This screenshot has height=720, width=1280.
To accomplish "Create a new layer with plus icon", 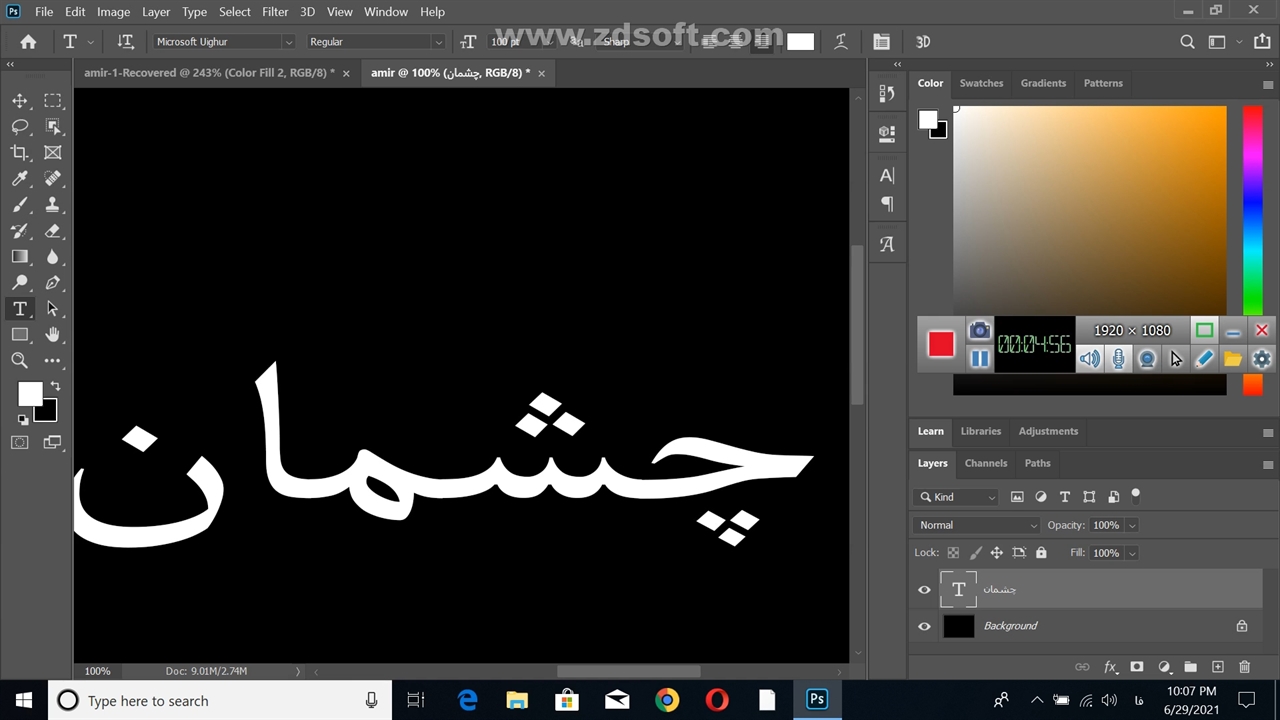I will [1217, 667].
